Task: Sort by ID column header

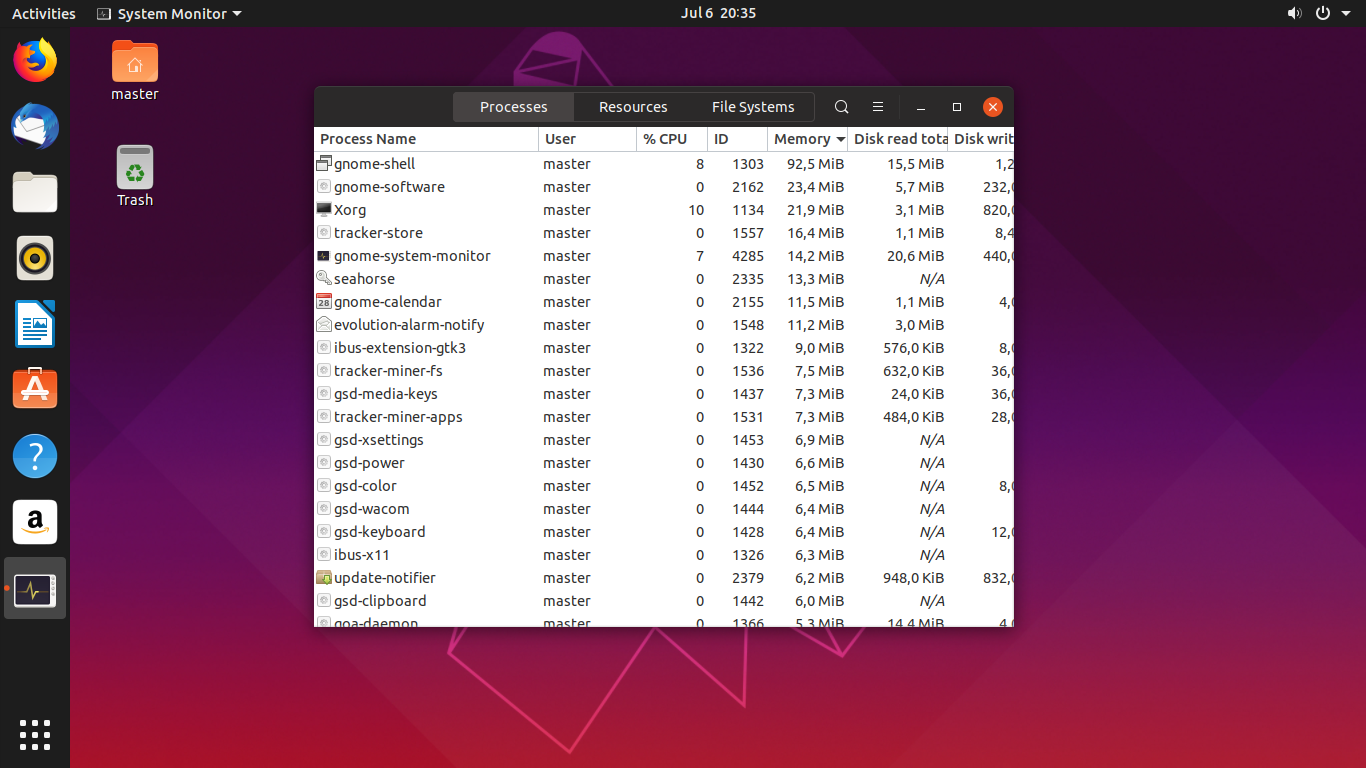Action: click(738, 139)
